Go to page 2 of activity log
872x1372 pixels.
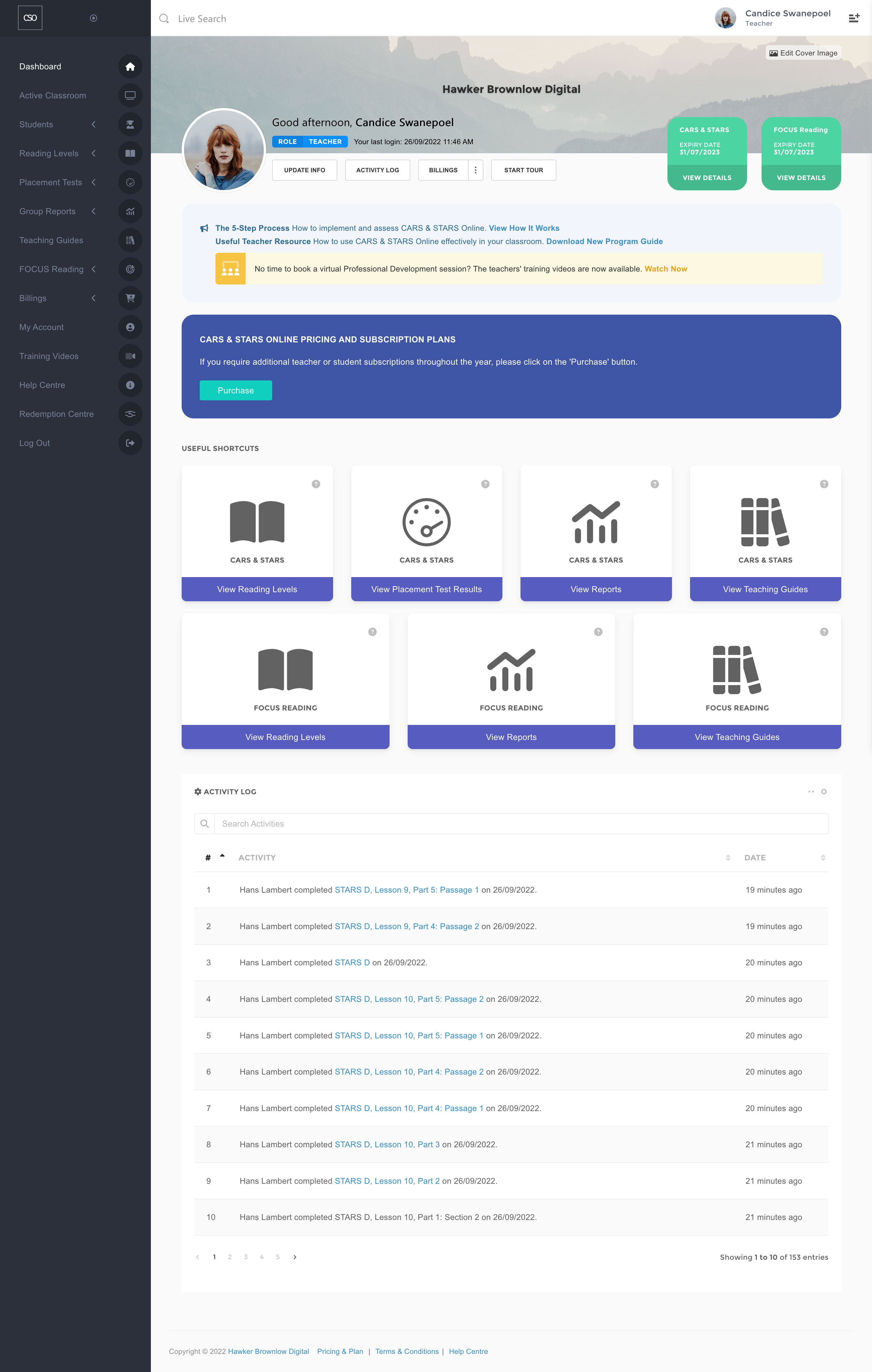(230, 1257)
